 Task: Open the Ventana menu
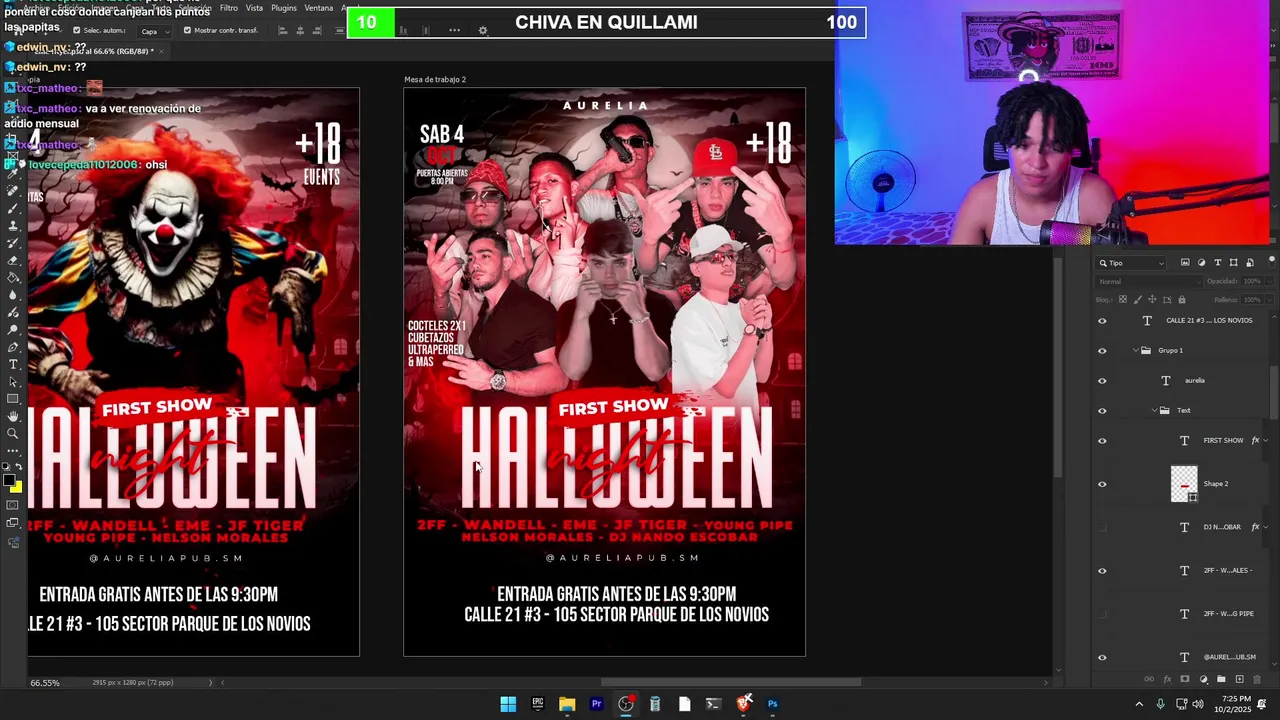tap(319, 8)
